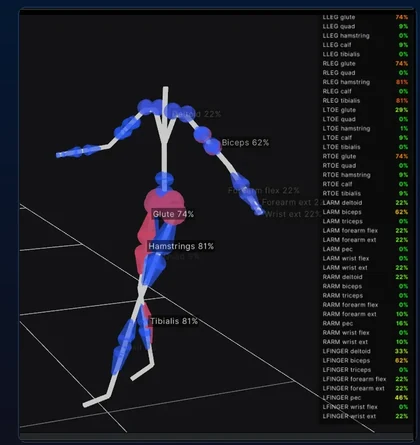This screenshot has height=445, width=420.
Task: Choose the RARM forearm flex row
Action: click(x=365, y=305)
